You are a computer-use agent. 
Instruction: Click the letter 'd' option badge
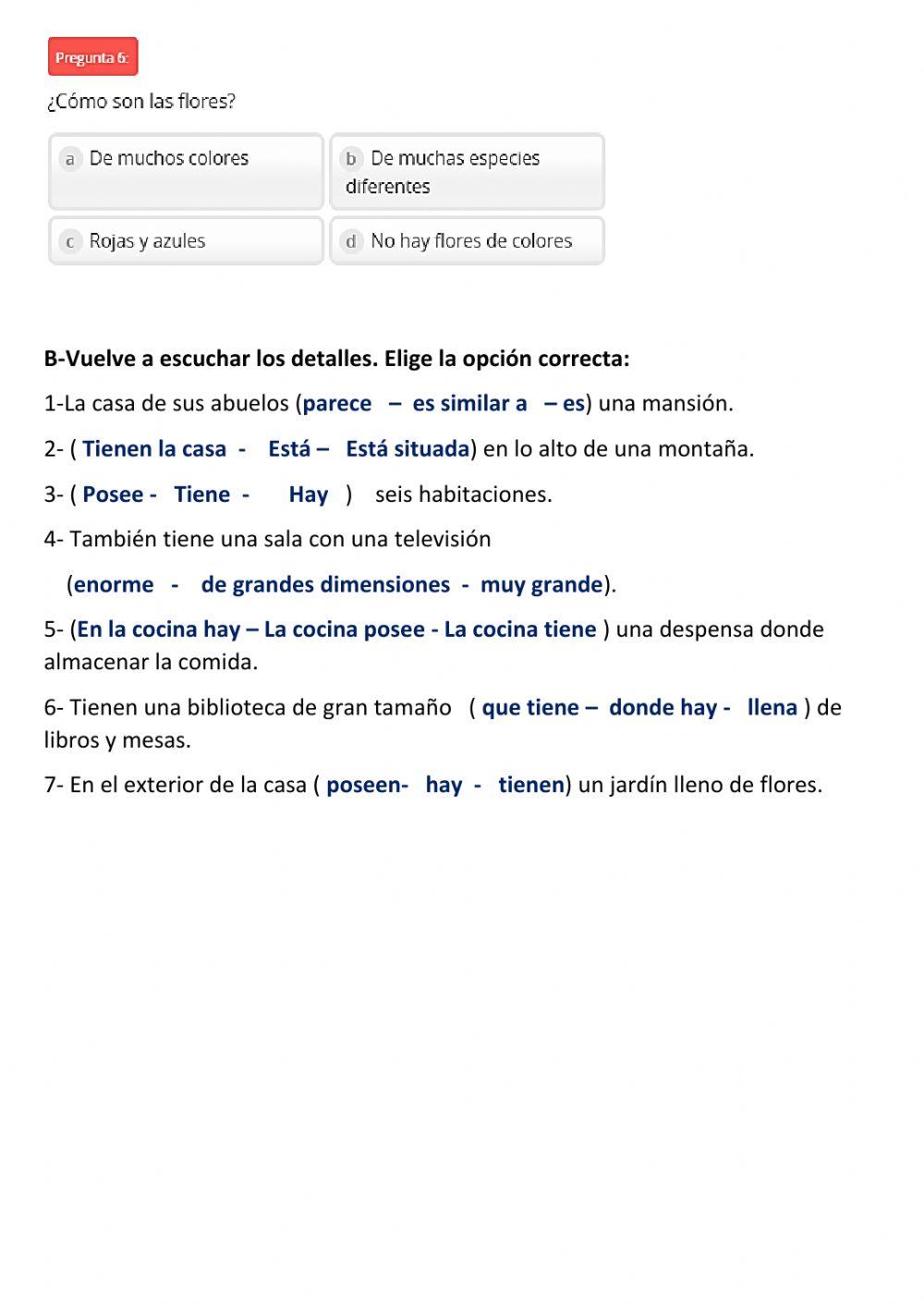pos(351,241)
